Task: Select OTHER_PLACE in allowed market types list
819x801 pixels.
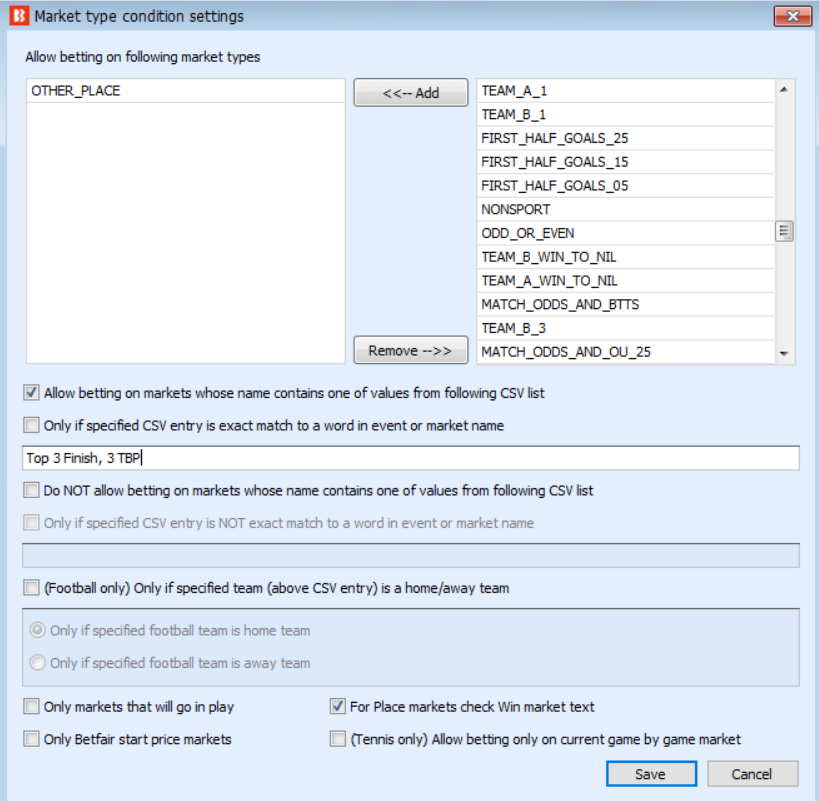Action: (x=185, y=91)
